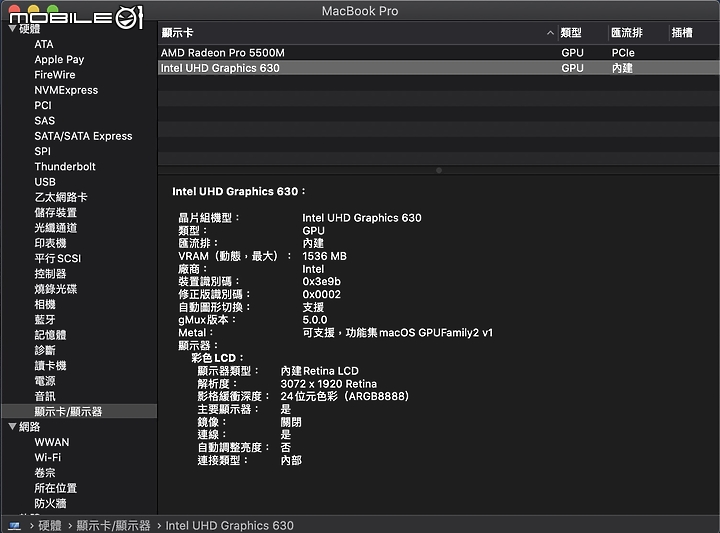Click revision ID value 0x0002
This screenshot has height=533, width=720.
pos(321,294)
